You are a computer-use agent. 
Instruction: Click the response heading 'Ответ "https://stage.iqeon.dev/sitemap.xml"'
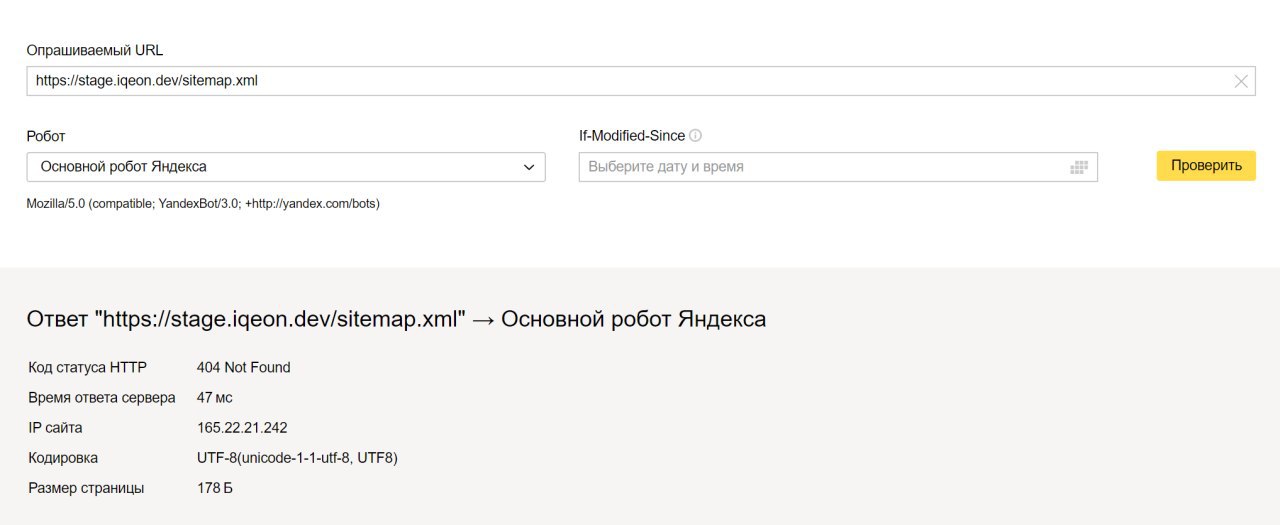pyautogui.click(x=247, y=319)
